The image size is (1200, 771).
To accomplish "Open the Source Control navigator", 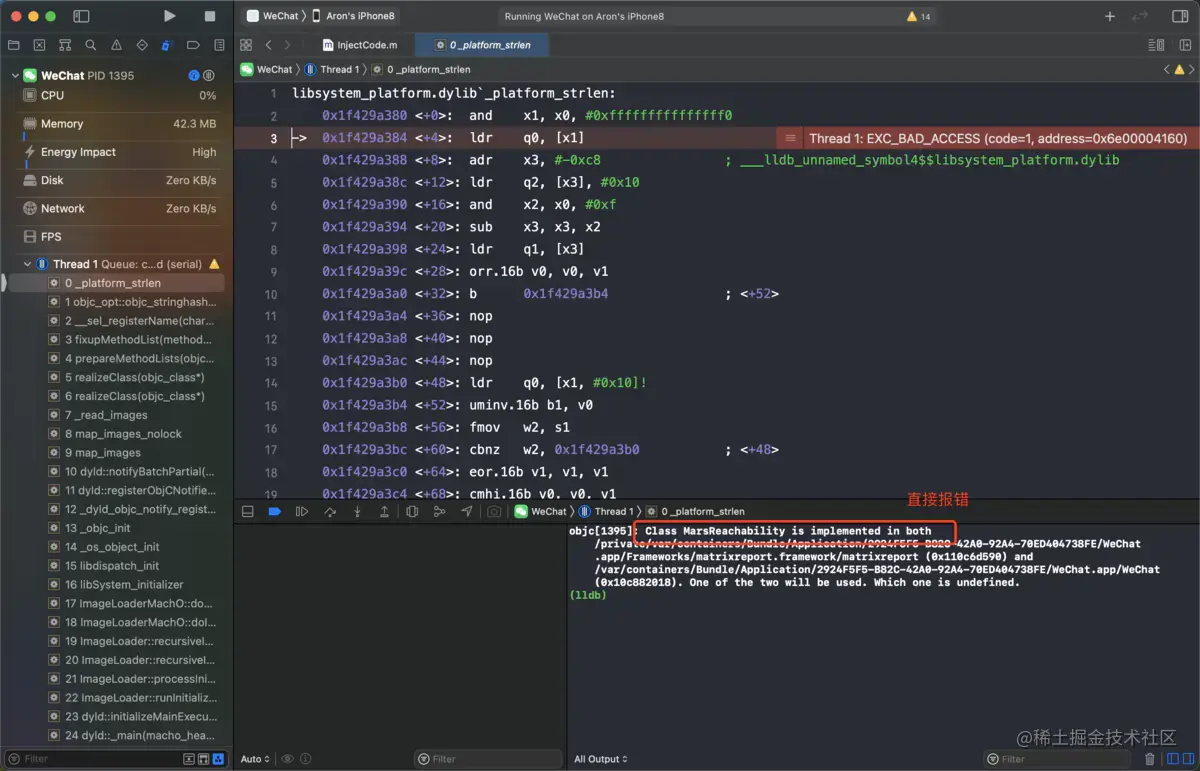I will [x=39, y=45].
